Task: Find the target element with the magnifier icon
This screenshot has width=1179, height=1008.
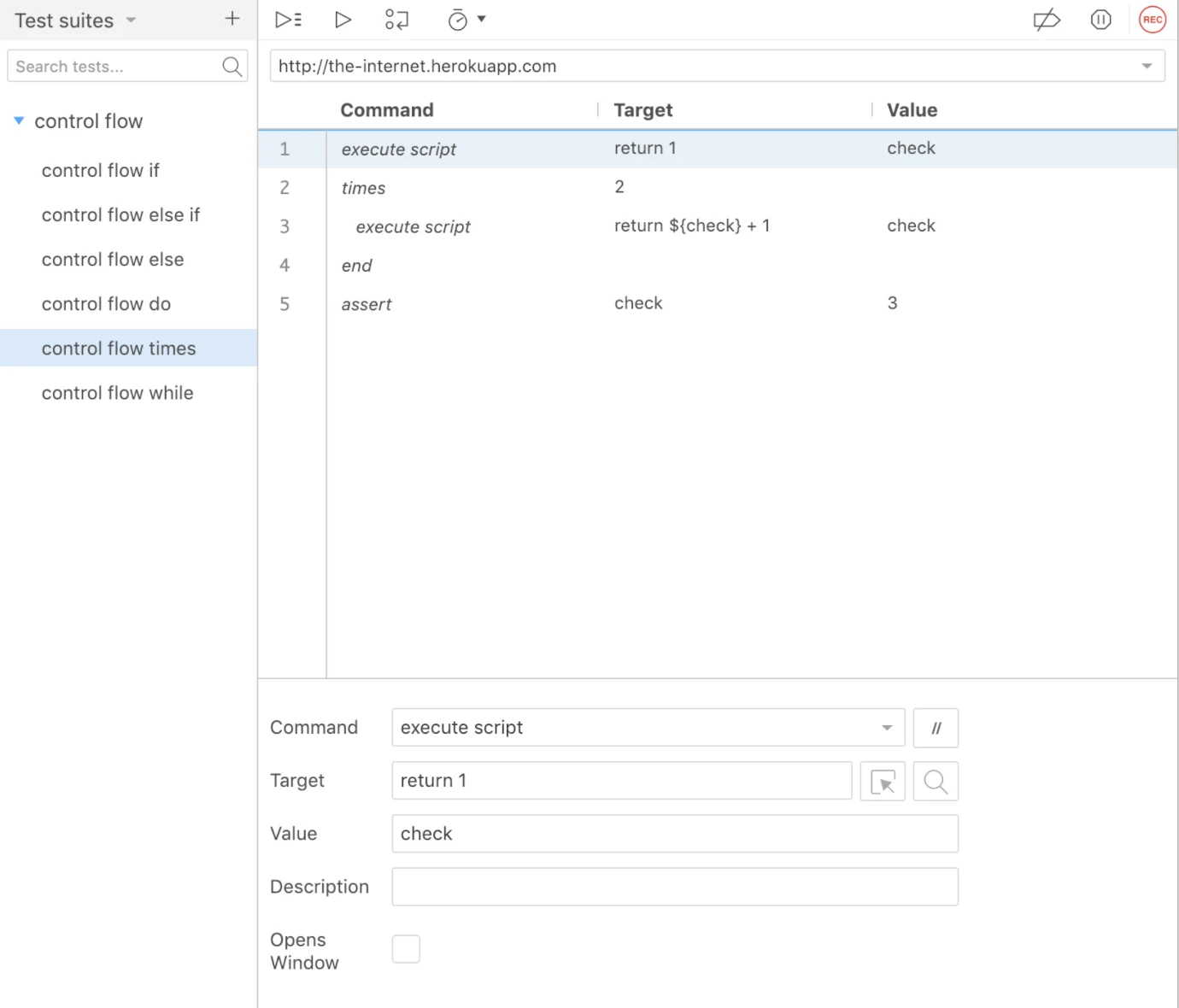Action: (x=936, y=781)
